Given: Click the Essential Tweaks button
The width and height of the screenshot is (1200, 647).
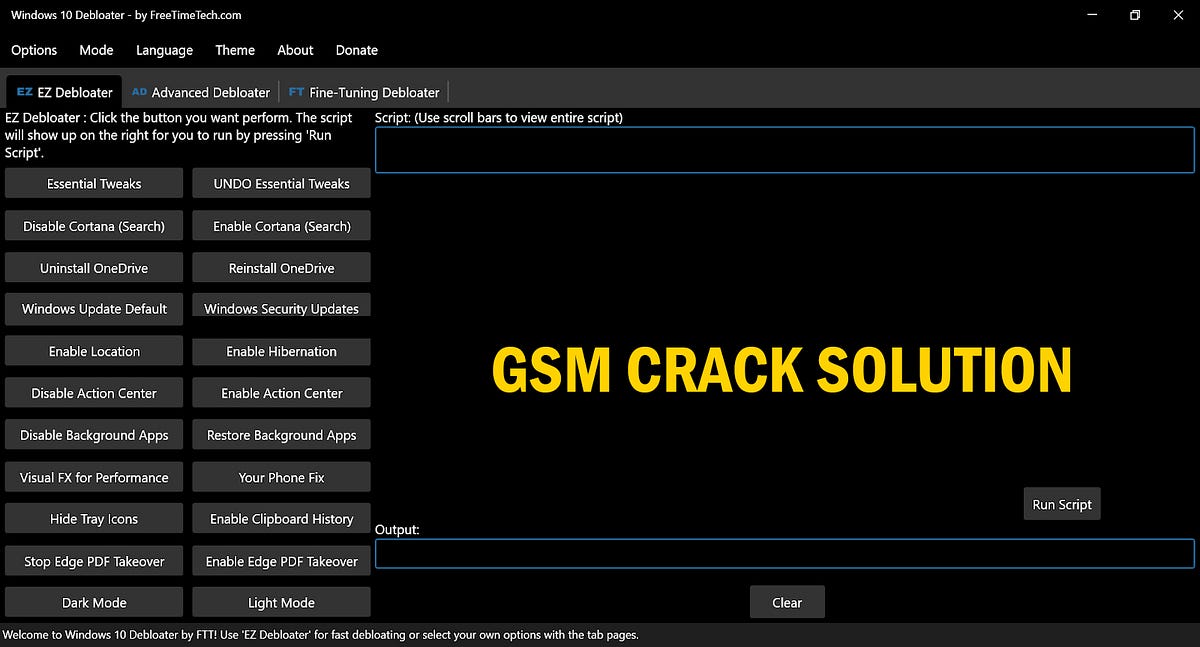Looking at the screenshot, I should (x=94, y=183).
